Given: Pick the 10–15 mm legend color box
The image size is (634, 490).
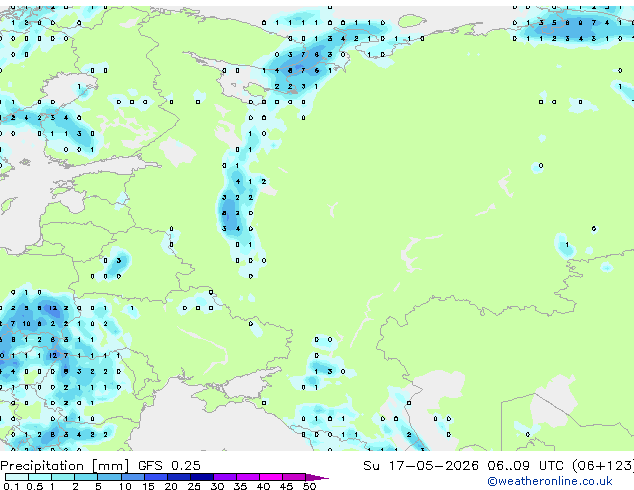Looking at the screenshot, I should point(132,477).
